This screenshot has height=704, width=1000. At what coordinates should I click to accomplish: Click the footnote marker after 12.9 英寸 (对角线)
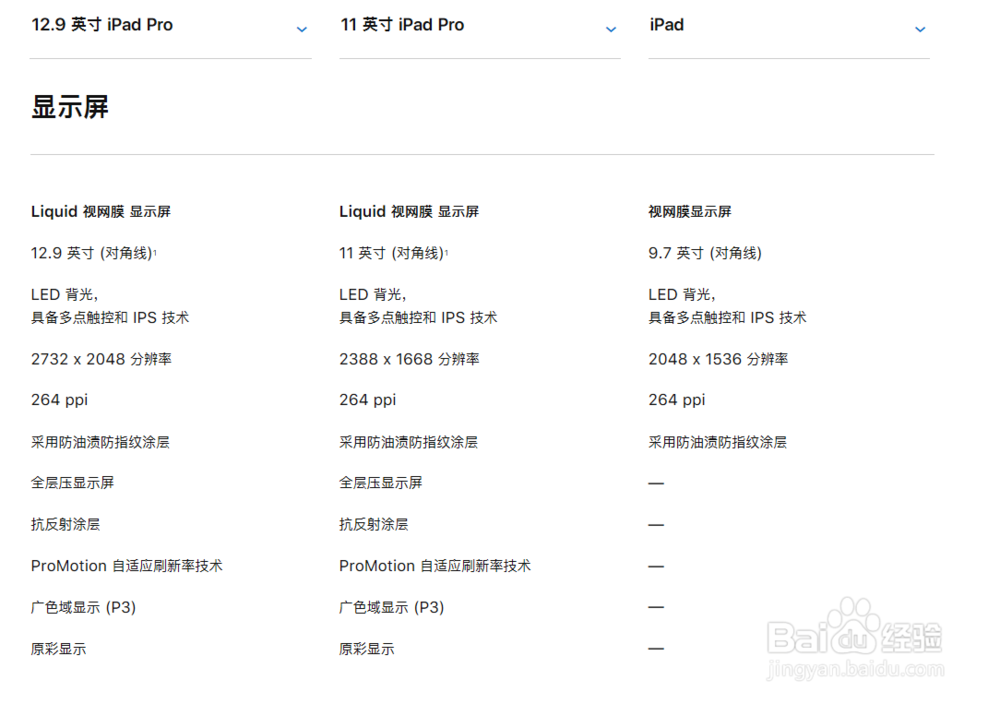pyautogui.click(x=157, y=250)
